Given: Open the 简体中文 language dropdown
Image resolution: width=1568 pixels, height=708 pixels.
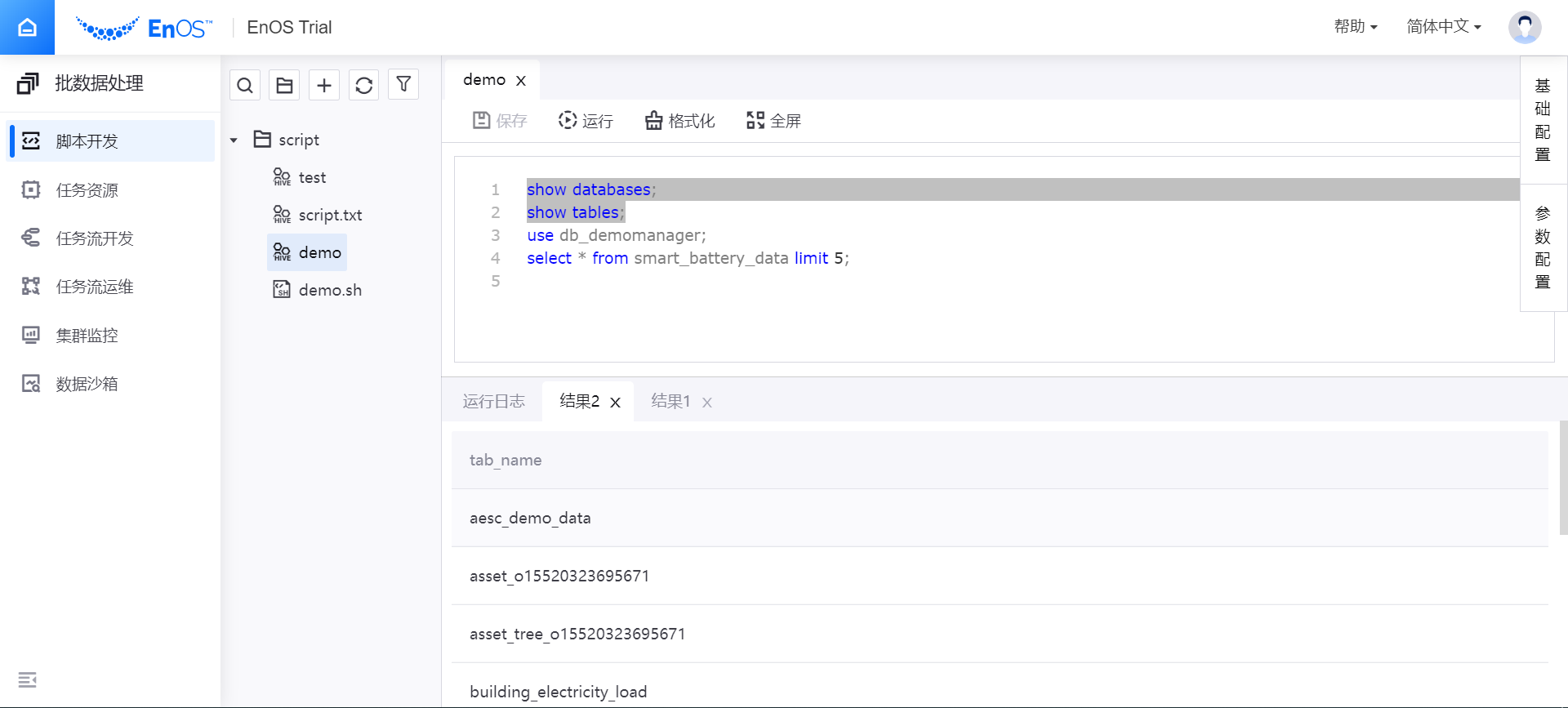Looking at the screenshot, I should coord(1443,27).
